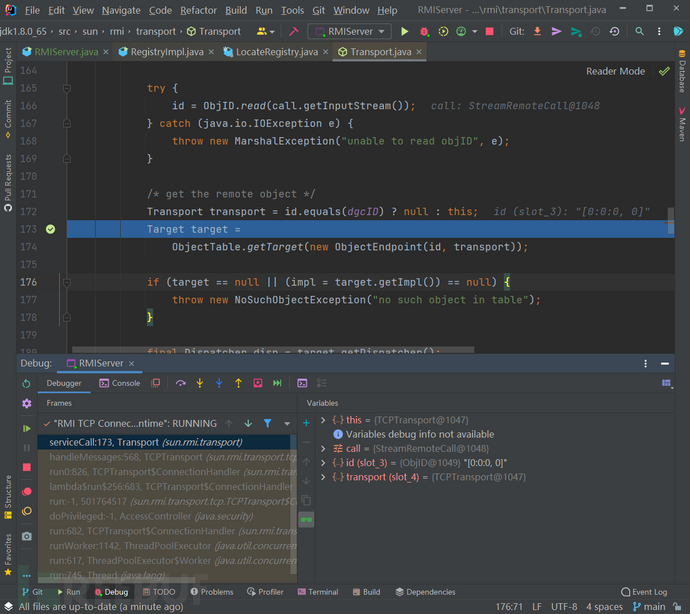Open Code With Me users dropdown
The image size is (690, 614).
coord(266,31)
